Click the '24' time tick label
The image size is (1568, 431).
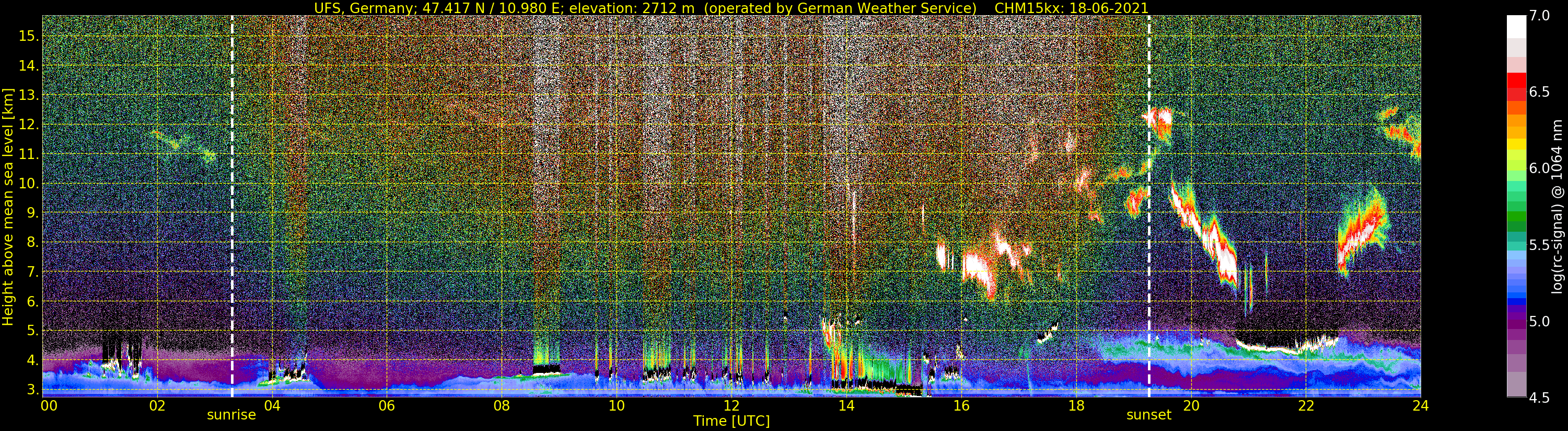click(1421, 406)
